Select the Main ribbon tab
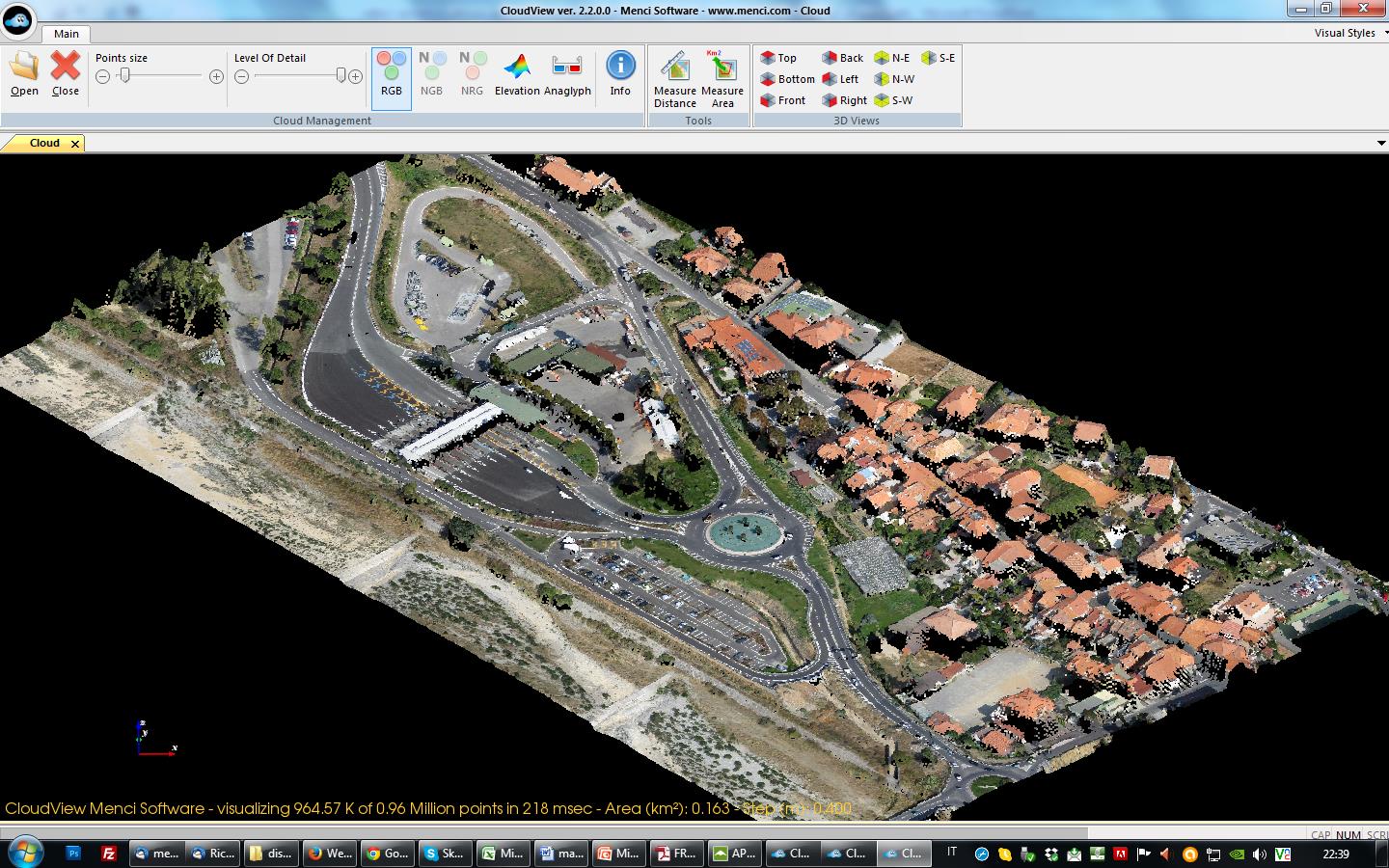 [x=67, y=34]
